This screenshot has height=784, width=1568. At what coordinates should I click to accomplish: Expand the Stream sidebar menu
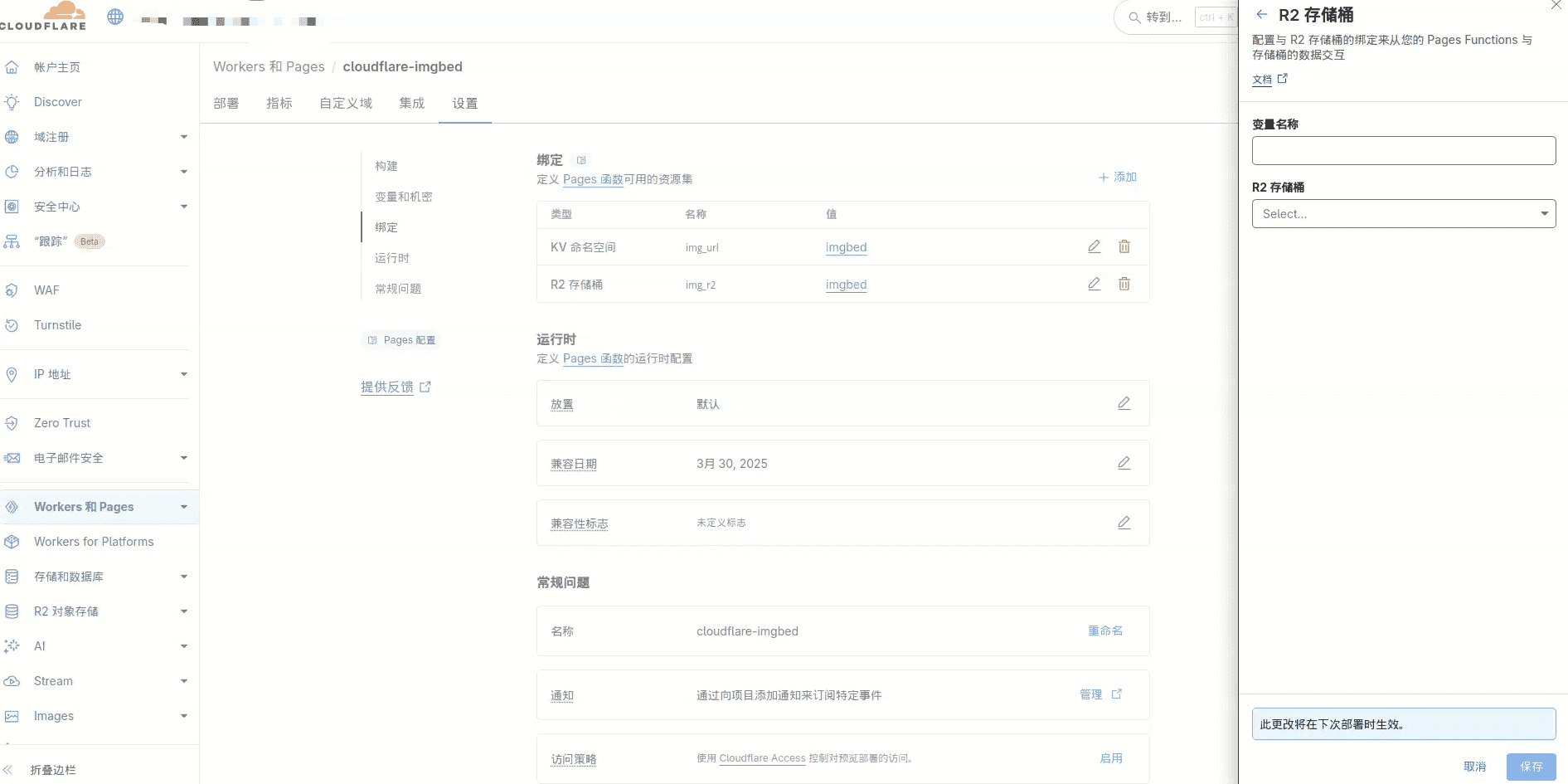(184, 681)
